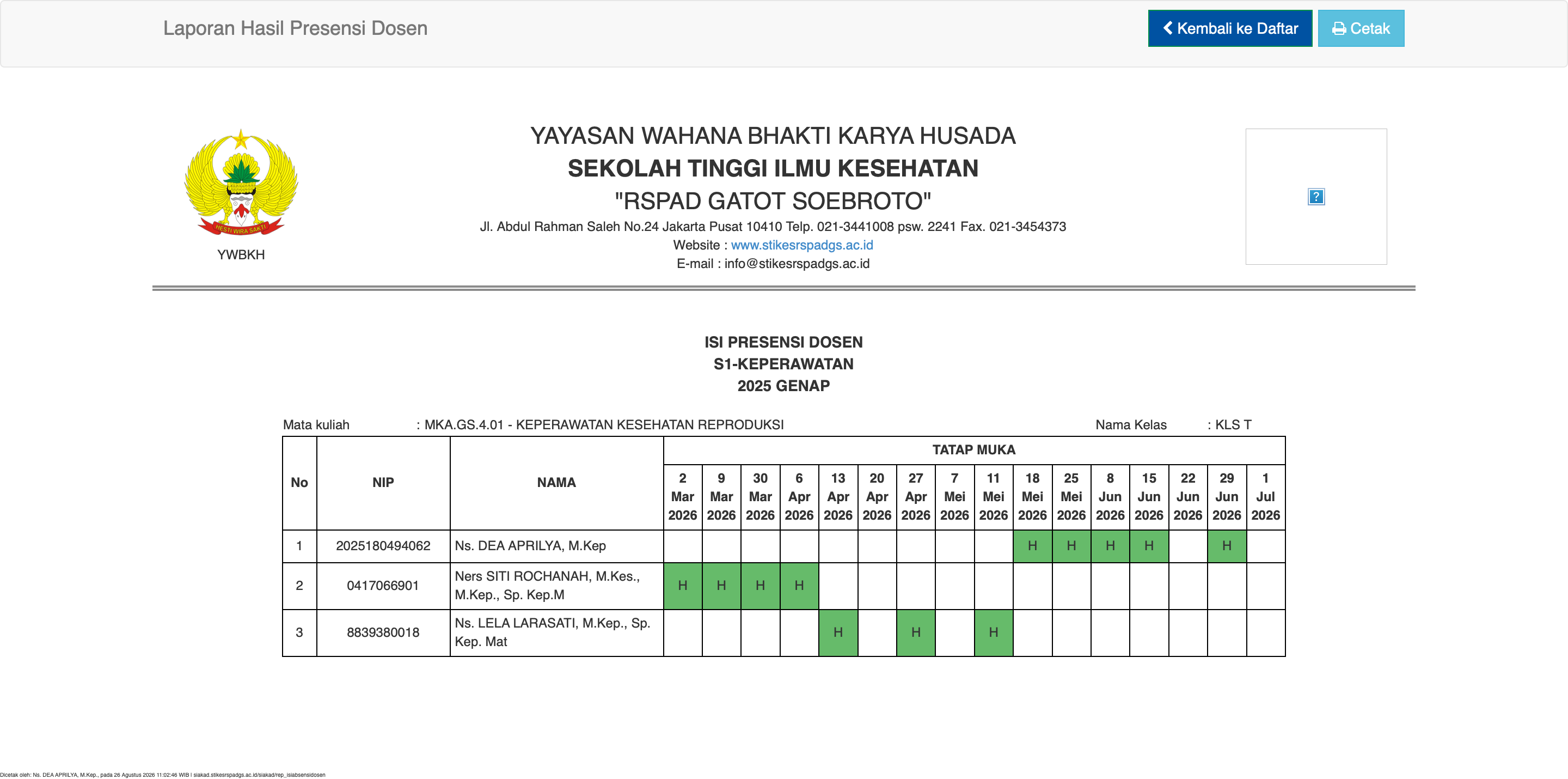Click Siti Rochanah's H cell for 9 Mar
The height and width of the screenshot is (779, 1568).
click(721, 586)
